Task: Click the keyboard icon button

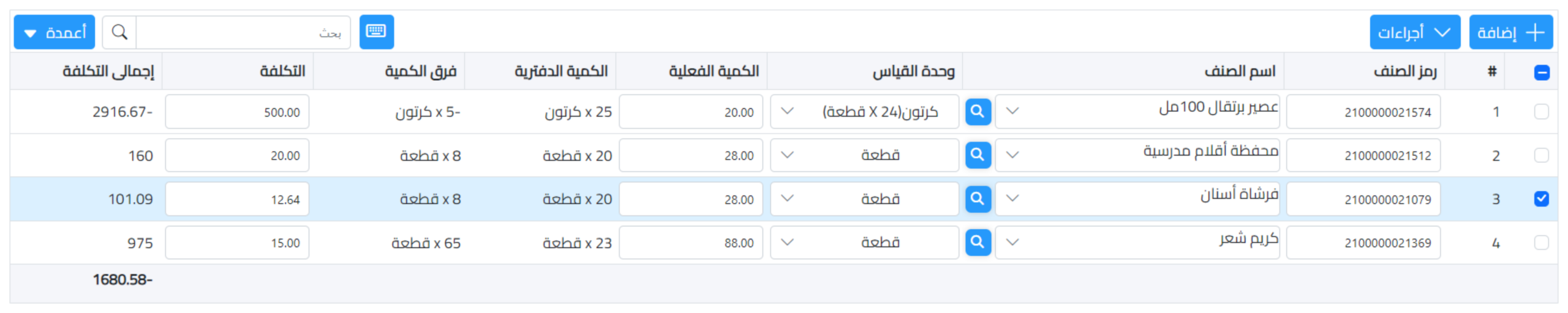Action: 376,31
